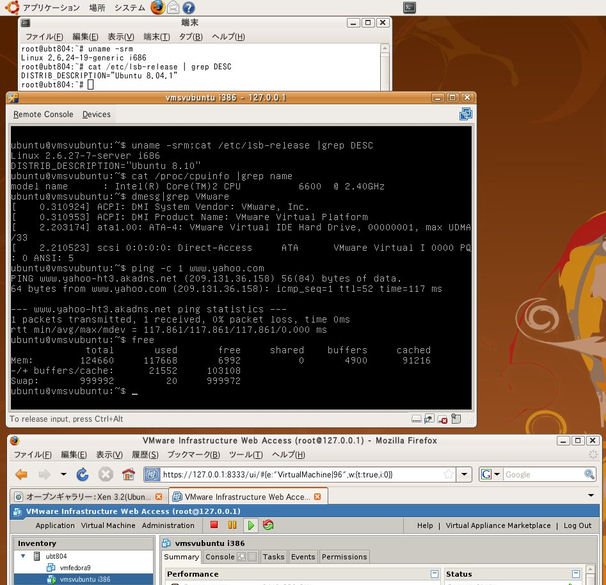606x585 pixels.
Task: Switch to the Events tab
Action: click(x=303, y=557)
